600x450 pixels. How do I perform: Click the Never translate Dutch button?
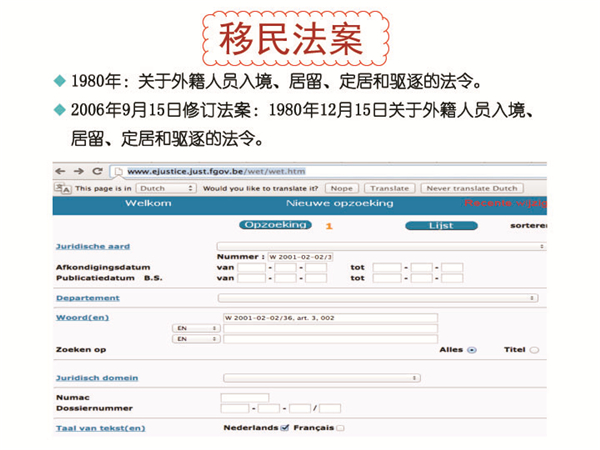(471, 188)
